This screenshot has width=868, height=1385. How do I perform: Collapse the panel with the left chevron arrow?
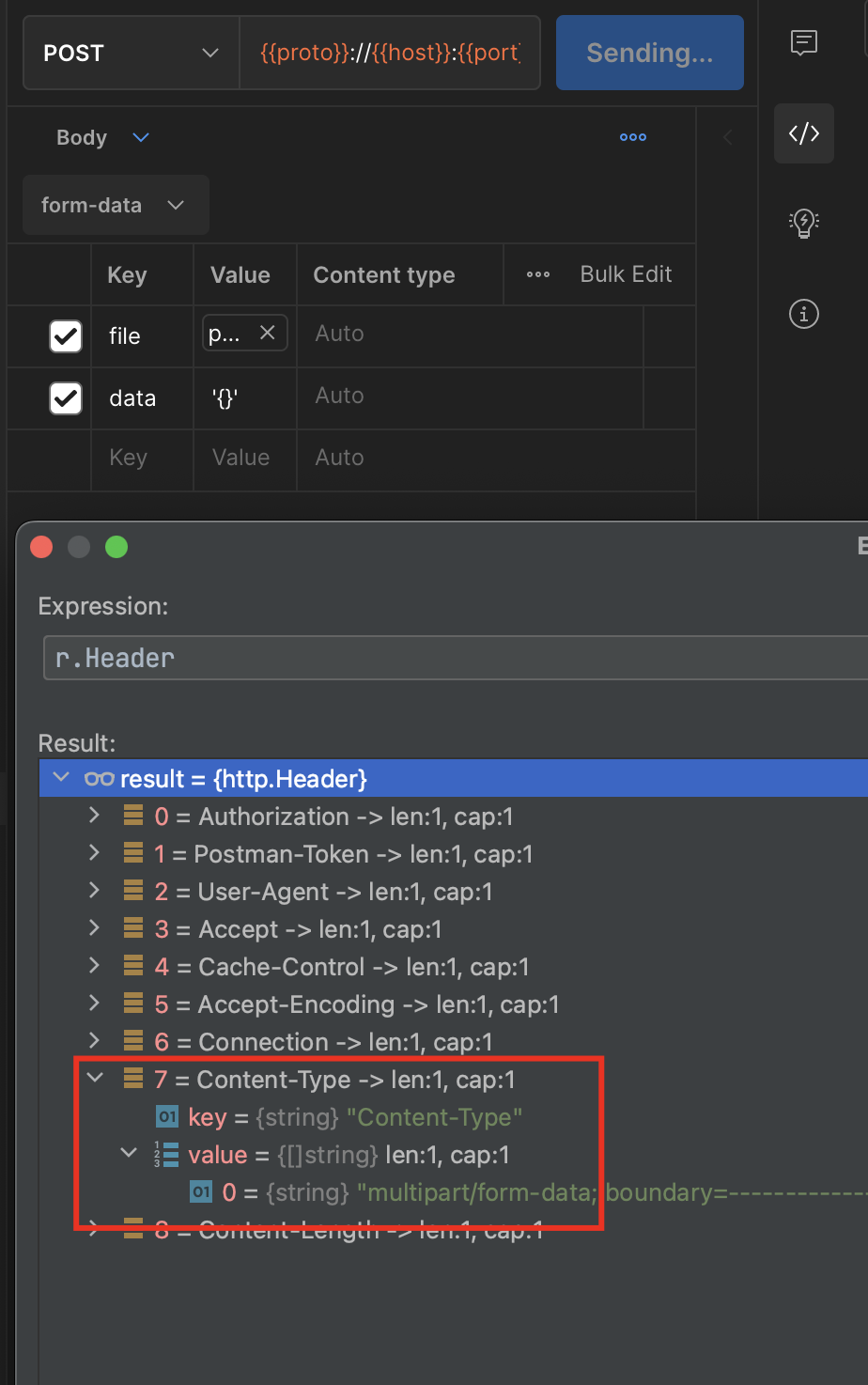728,136
